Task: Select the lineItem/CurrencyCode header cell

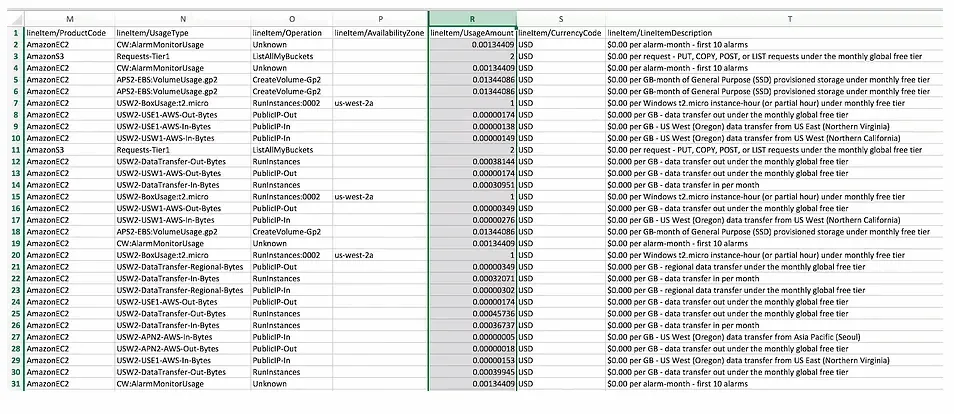Action: (x=561, y=33)
